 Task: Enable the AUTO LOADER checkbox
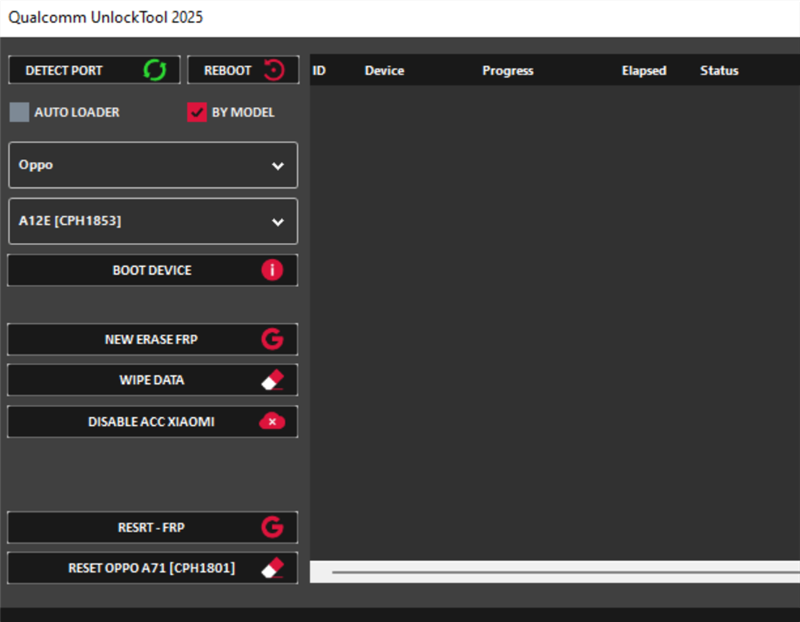[x=19, y=112]
